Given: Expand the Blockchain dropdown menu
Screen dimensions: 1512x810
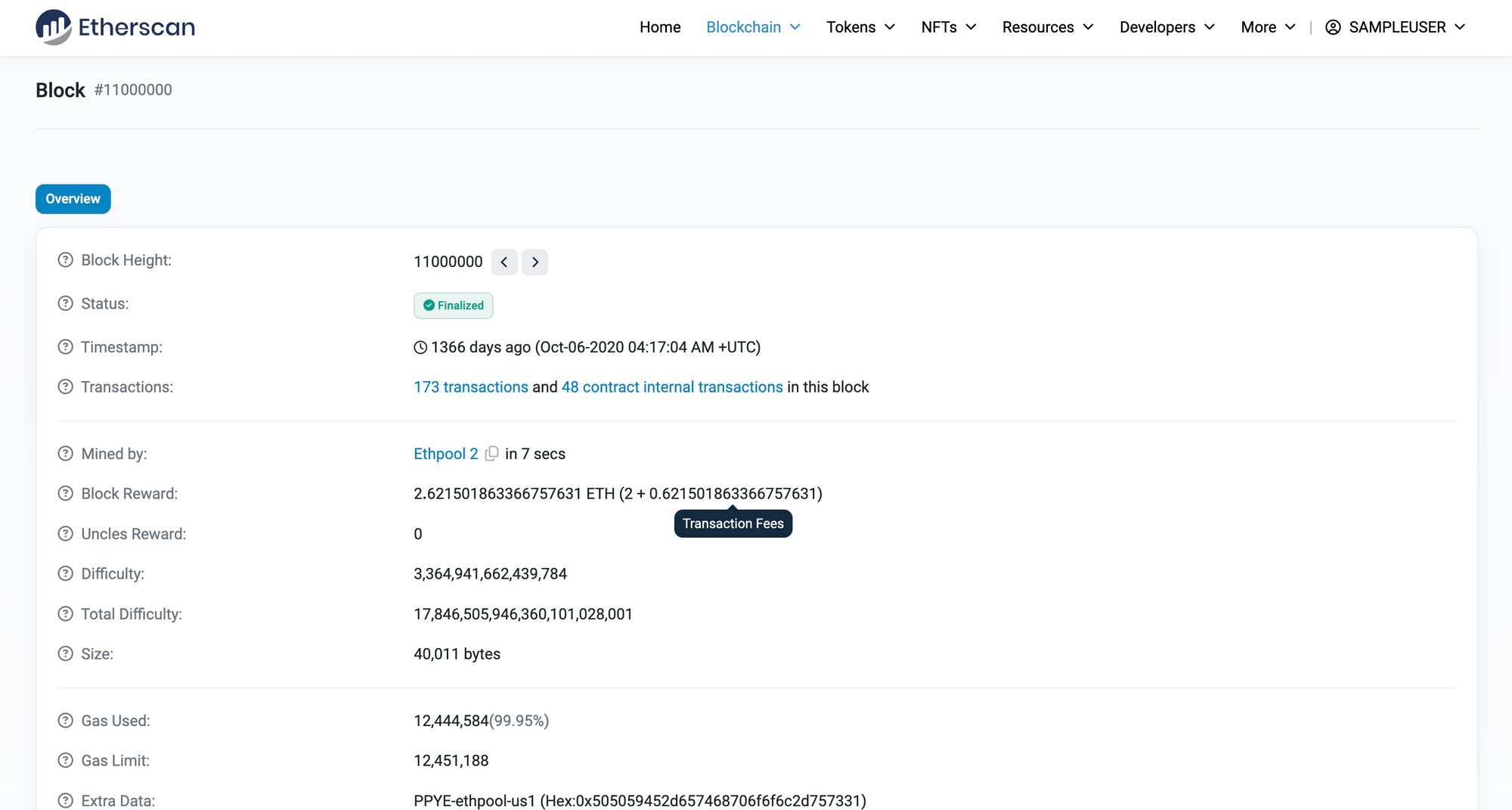Looking at the screenshot, I should (753, 27).
